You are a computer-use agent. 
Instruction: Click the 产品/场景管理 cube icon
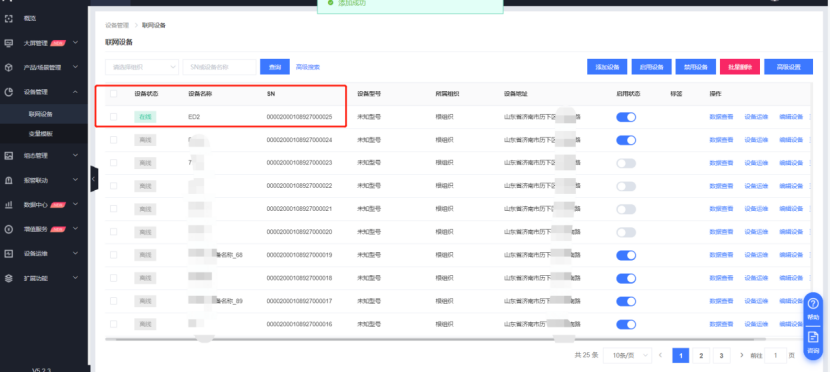click(8, 67)
